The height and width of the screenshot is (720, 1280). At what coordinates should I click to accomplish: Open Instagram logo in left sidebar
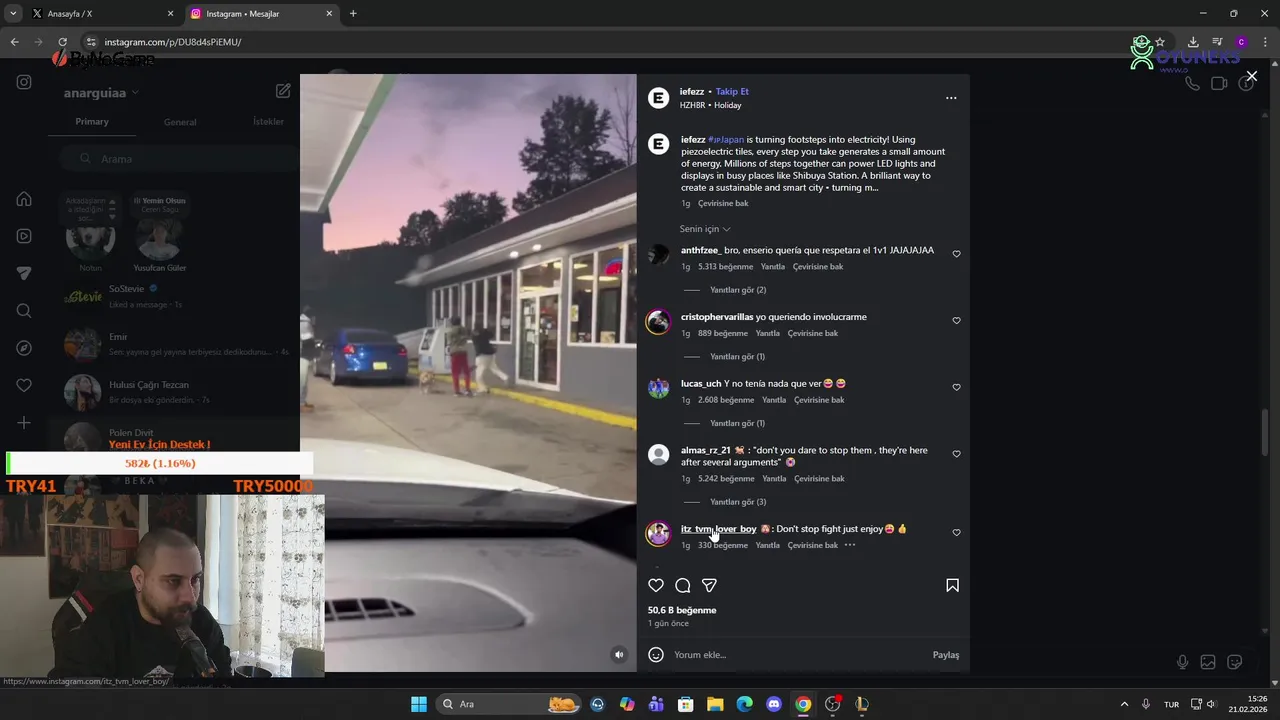[24, 82]
